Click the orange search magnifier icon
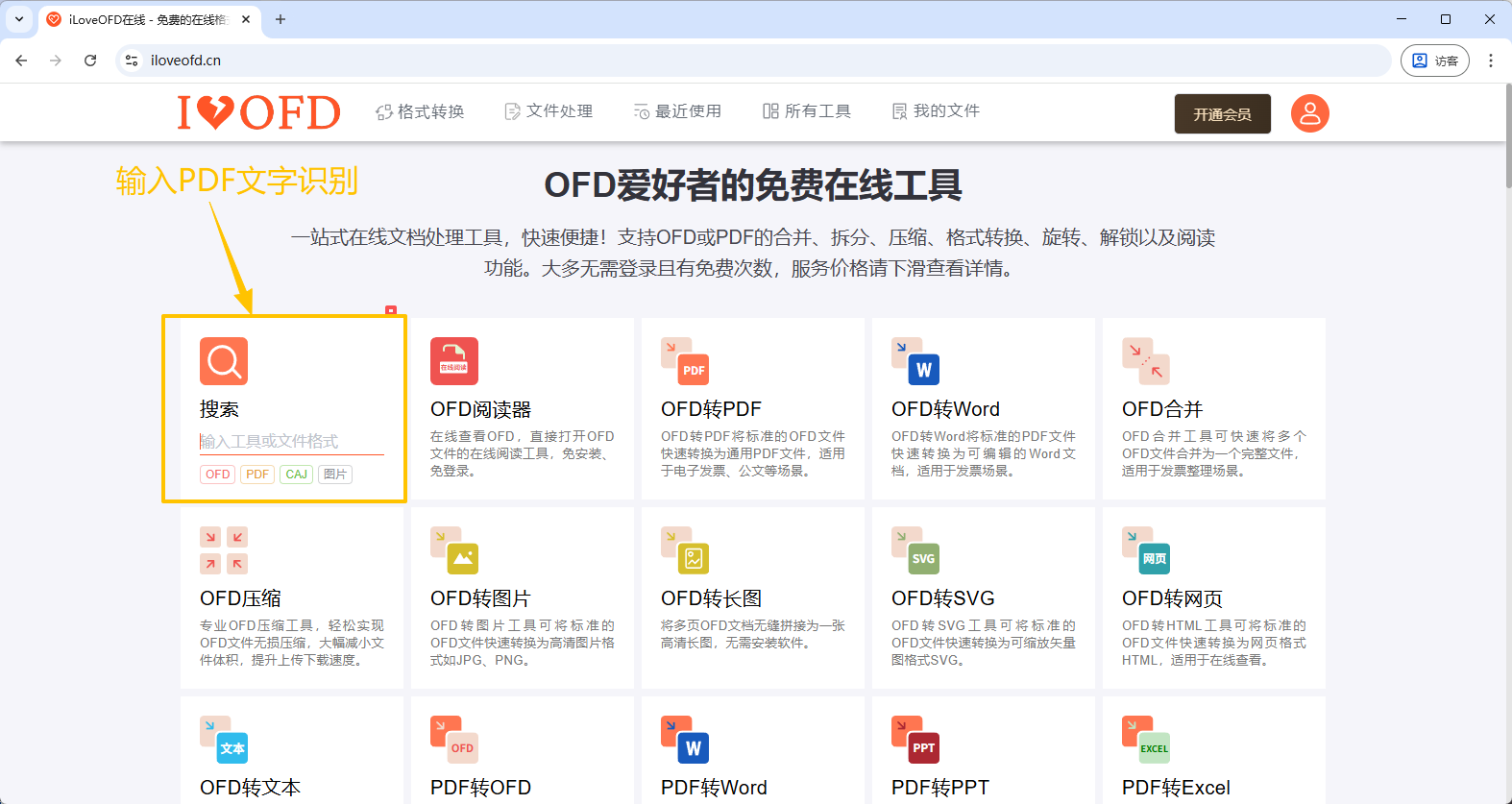Image resolution: width=1512 pixels, height=804 pixels. (224, 361)
